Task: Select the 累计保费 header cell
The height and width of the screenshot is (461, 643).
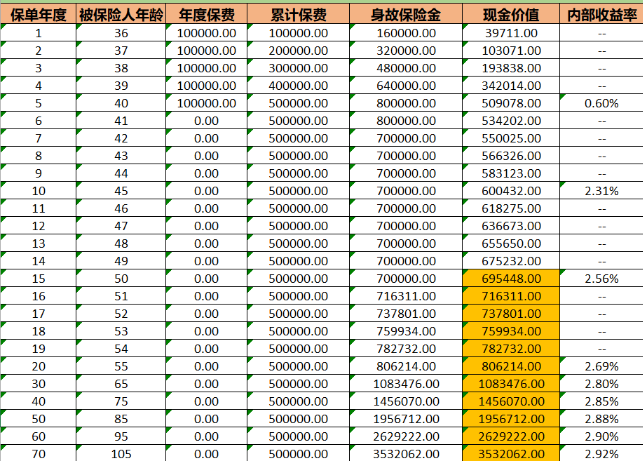Action: coord(299,17)
